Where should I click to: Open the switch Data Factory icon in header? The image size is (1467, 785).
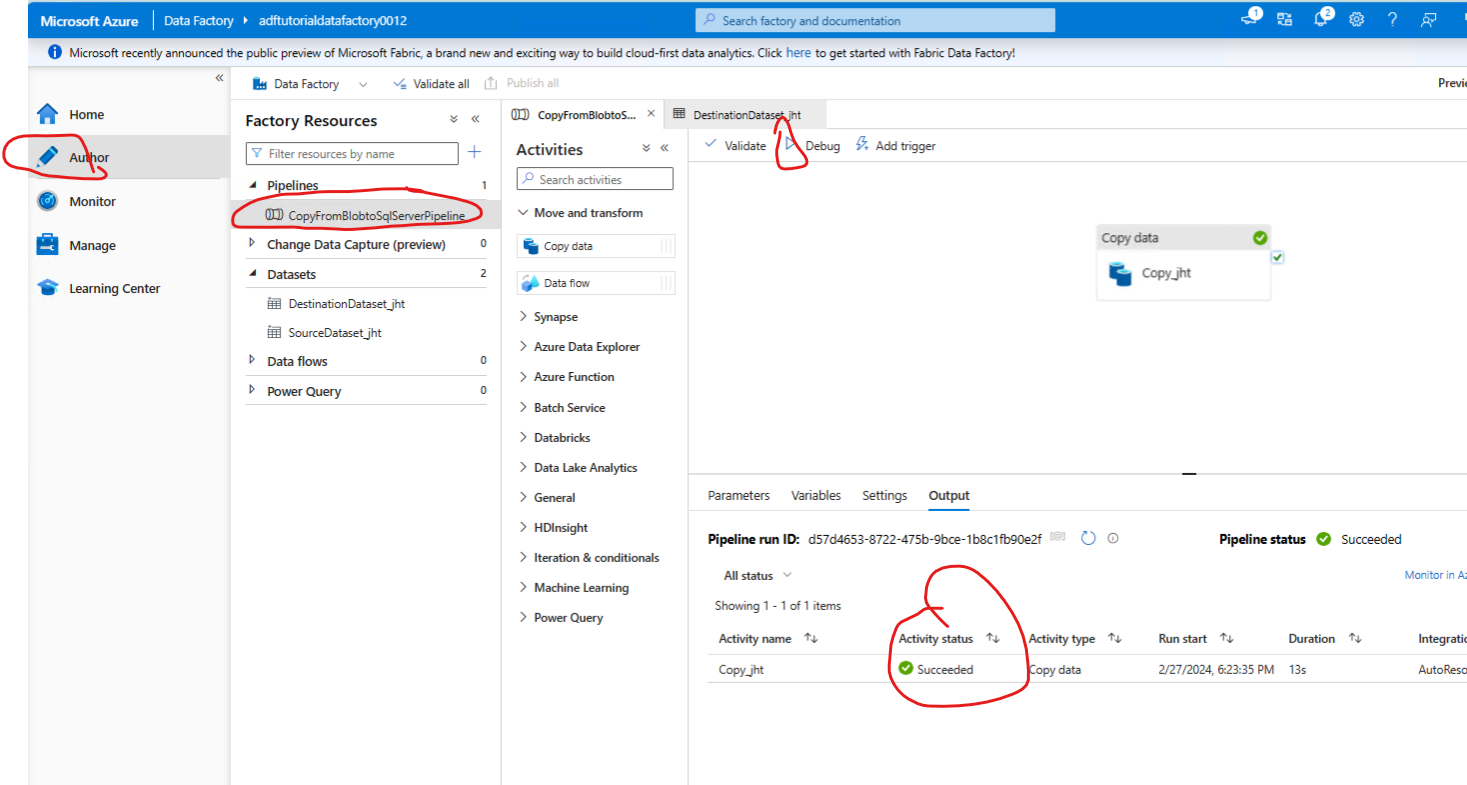pos(1285,19)
